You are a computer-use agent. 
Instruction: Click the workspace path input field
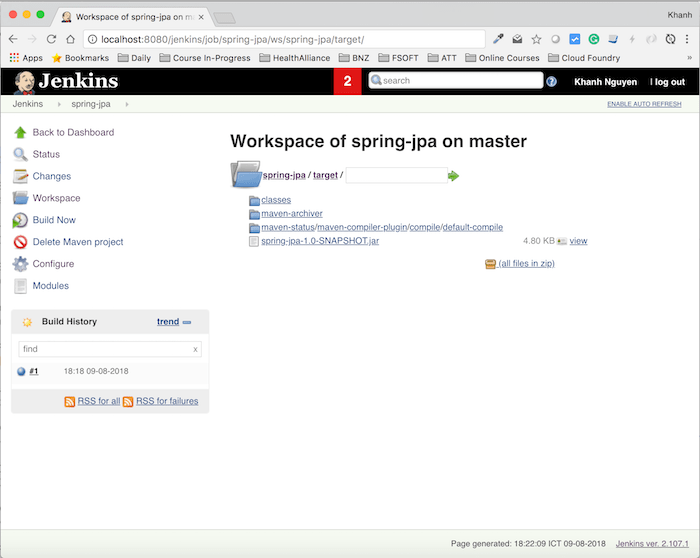(x=396, y=175)
